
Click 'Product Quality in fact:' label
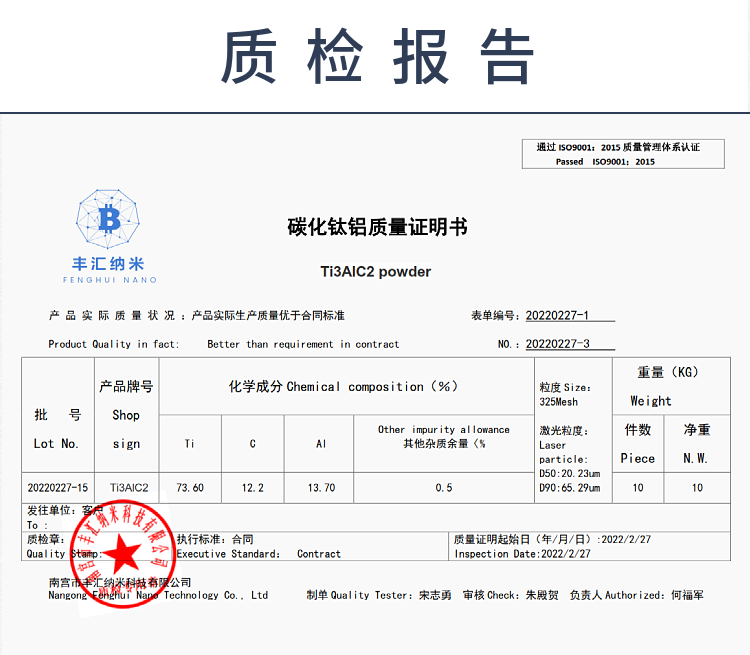point(113,344)
